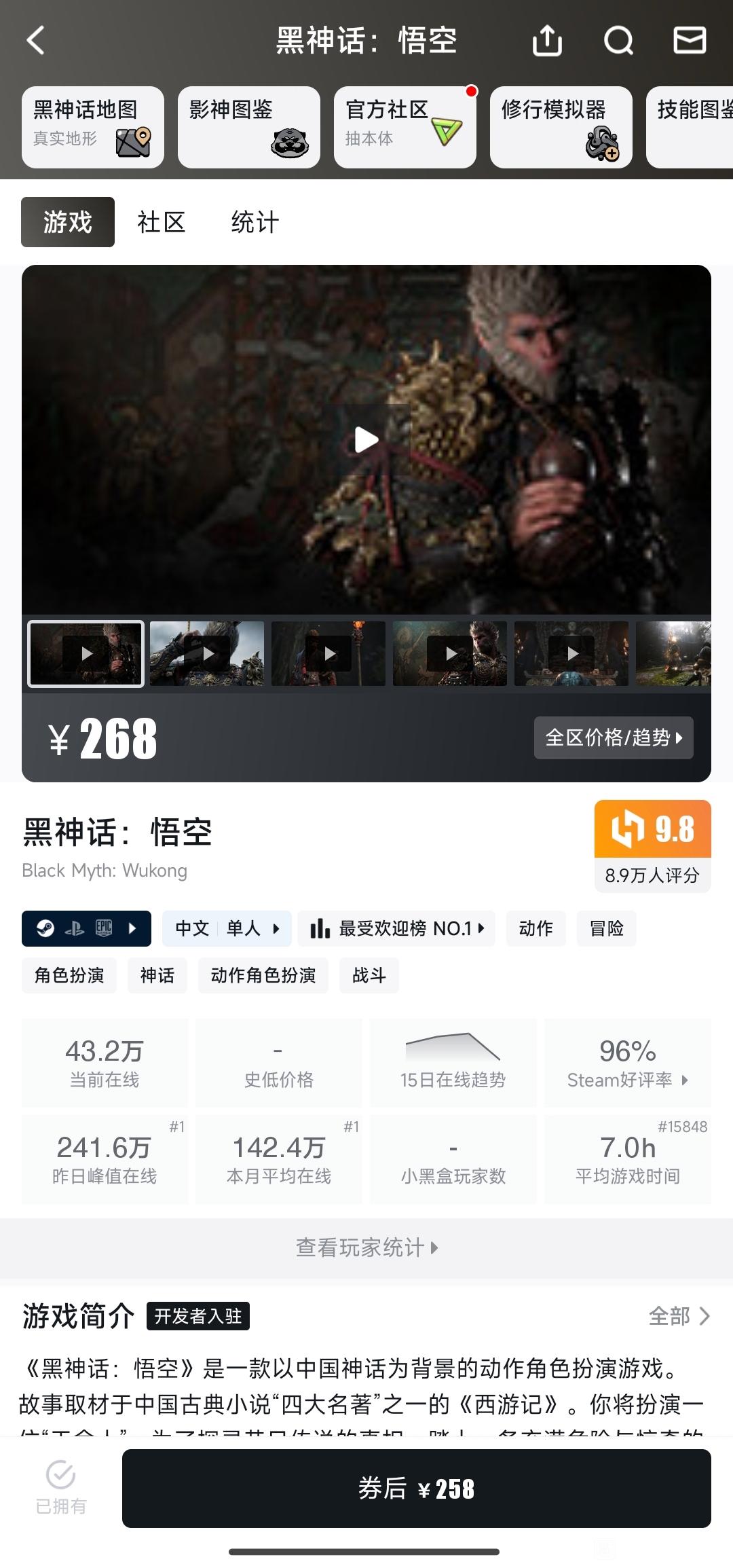Viewport: 733px width, 1568px height.
Task: Open 修行模拟器 simulator card
Action: pyautogui.click(x=561, y=127)
